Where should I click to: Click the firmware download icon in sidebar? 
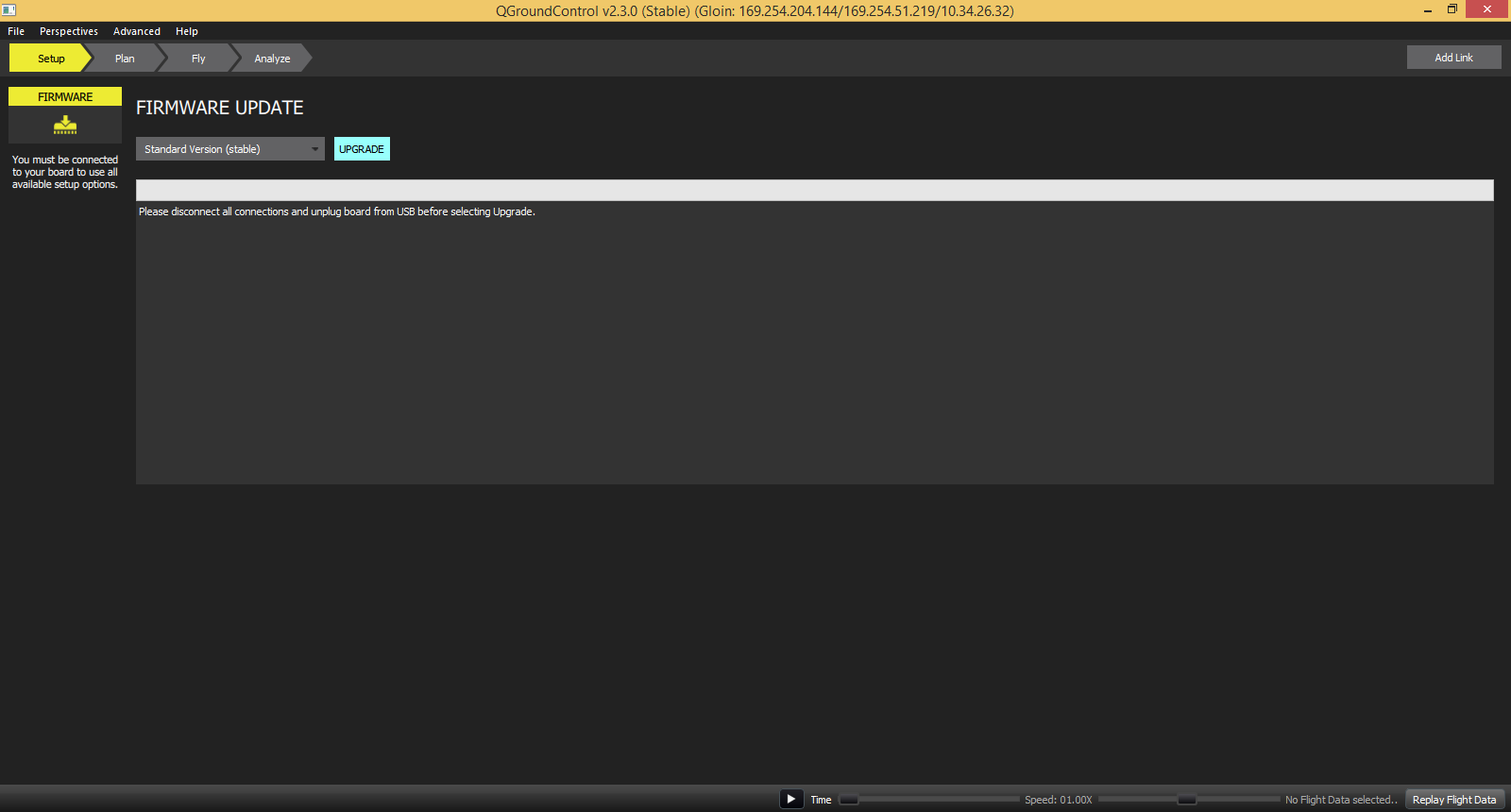click(x=65, y=125)
